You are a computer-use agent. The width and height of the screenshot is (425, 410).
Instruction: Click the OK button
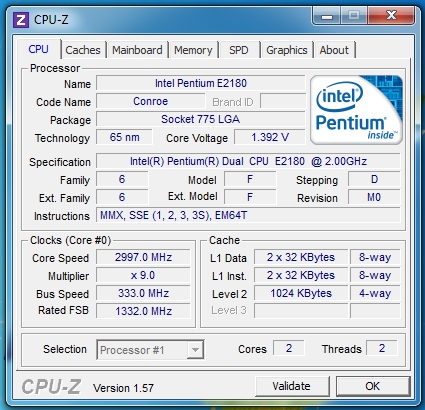click(373, 386)
